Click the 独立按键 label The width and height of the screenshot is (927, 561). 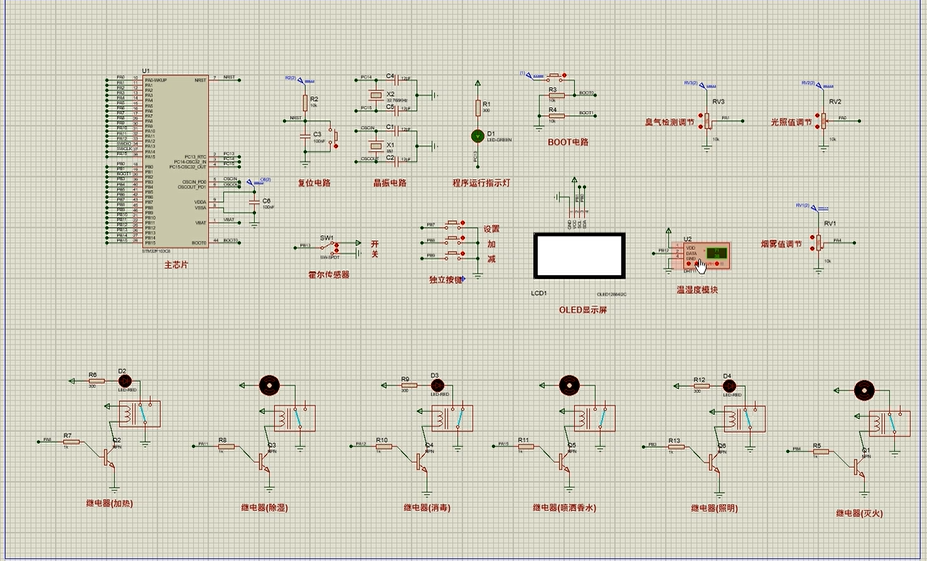446,280
